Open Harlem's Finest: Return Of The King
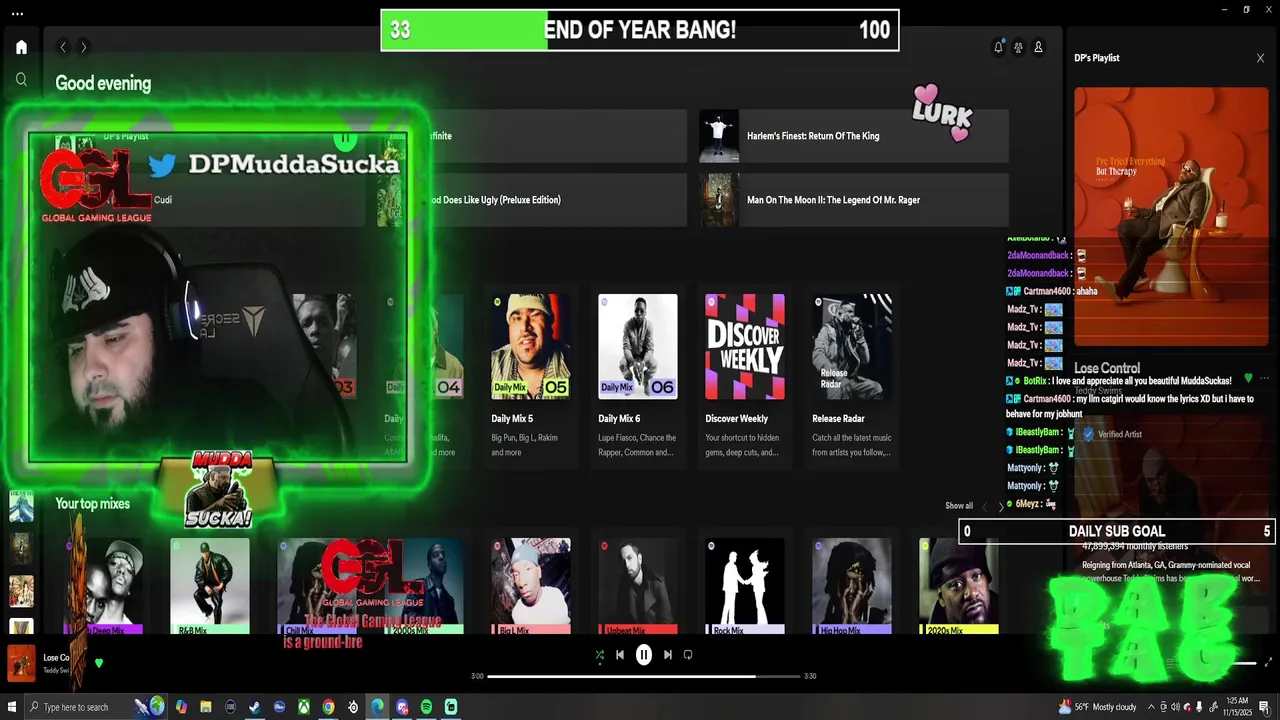Image resolution: width=1280 pixels, height=720 pixels. pyautogui.click(x=854, y=136)
